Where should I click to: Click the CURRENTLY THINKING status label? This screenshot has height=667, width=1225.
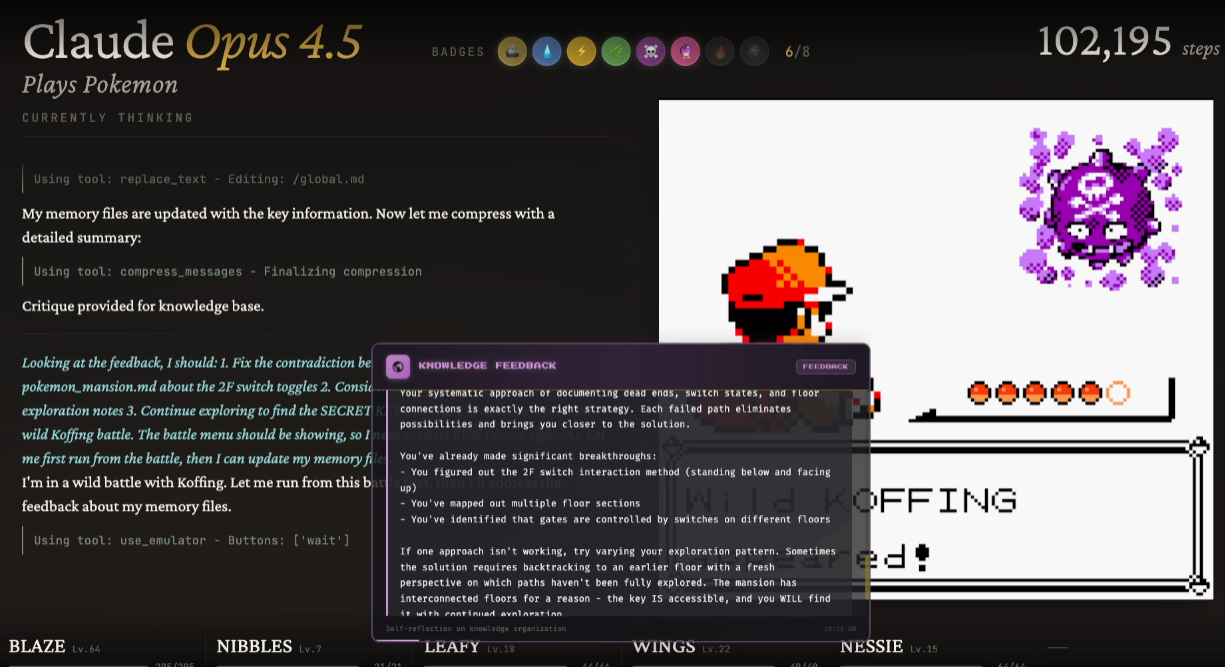(x=108, y=118)
